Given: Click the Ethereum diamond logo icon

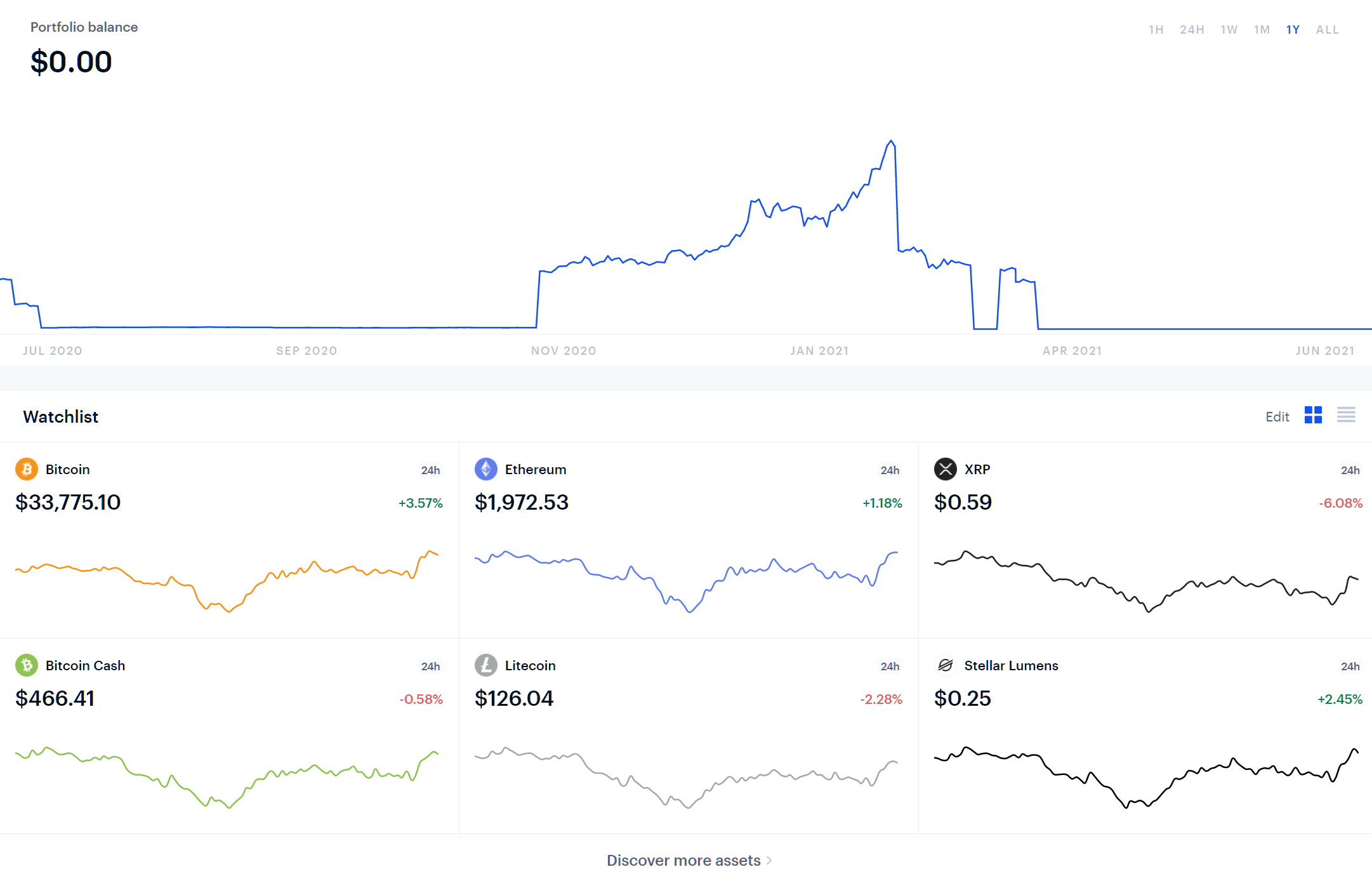Looking at the screenshot, I should (485, 469).
